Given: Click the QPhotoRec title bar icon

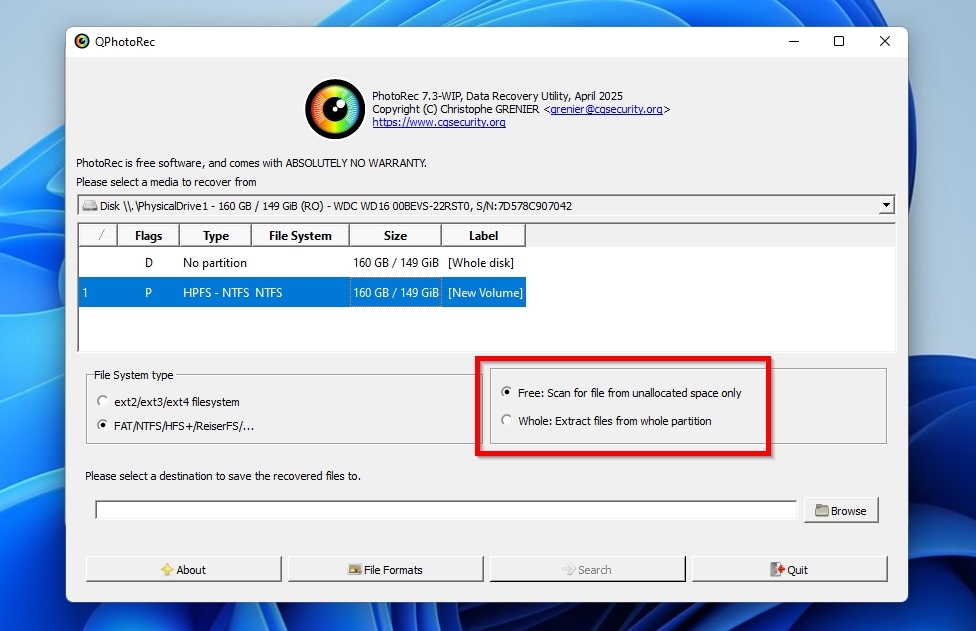Looking at the screenshot, I should [x=83, y=41].
